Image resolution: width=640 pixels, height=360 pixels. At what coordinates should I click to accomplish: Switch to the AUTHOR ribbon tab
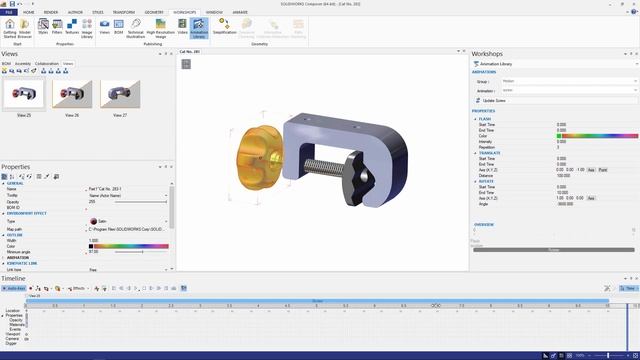[x=75, y=12]
